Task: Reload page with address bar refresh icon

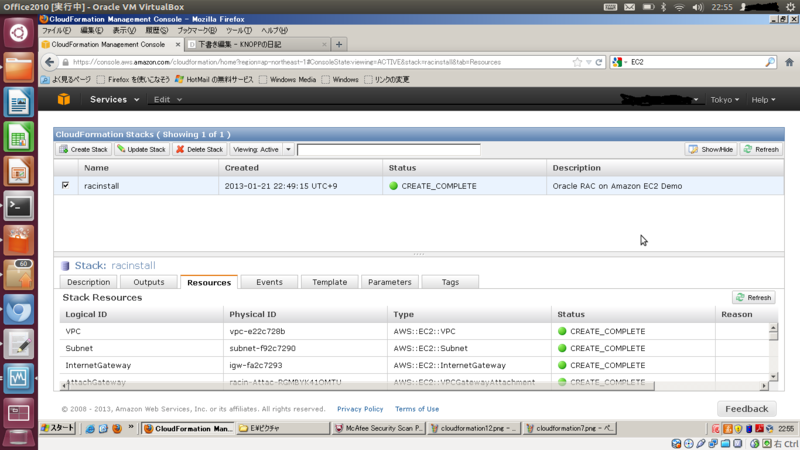Action: pos(599,62)
